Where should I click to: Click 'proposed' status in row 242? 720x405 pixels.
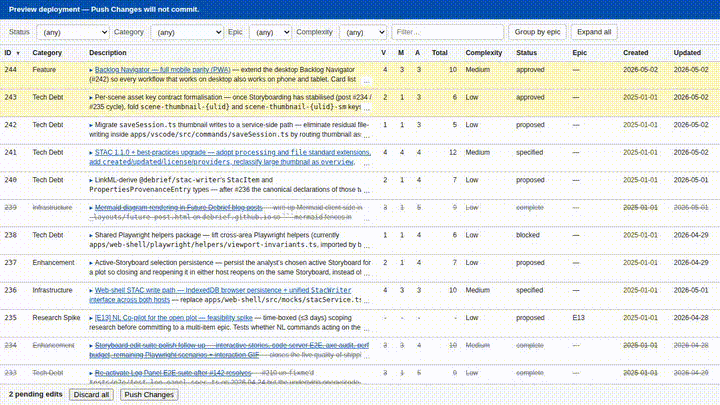(x=530, y=125)
